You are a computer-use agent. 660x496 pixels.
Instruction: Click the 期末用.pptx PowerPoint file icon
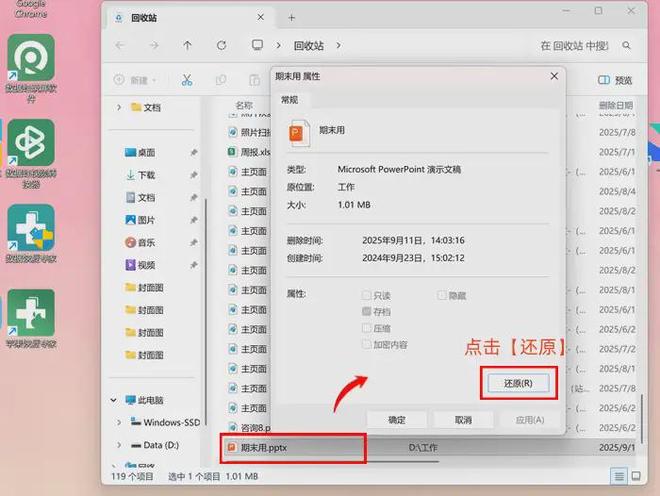pos(232,447)
